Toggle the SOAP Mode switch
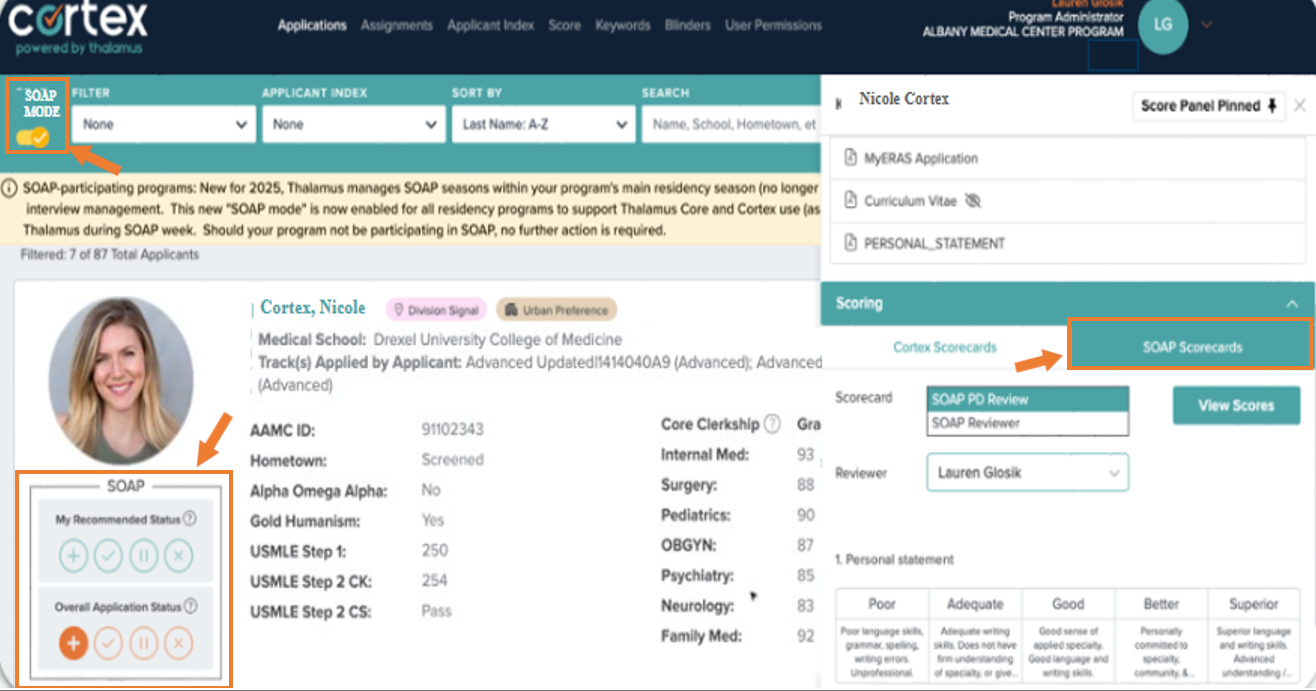 32,138
